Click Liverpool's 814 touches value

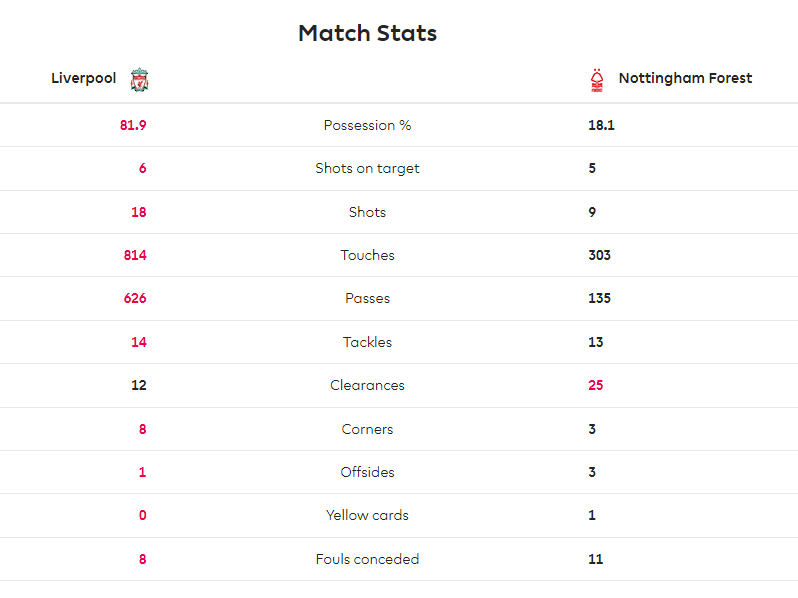tap(135, 255)
